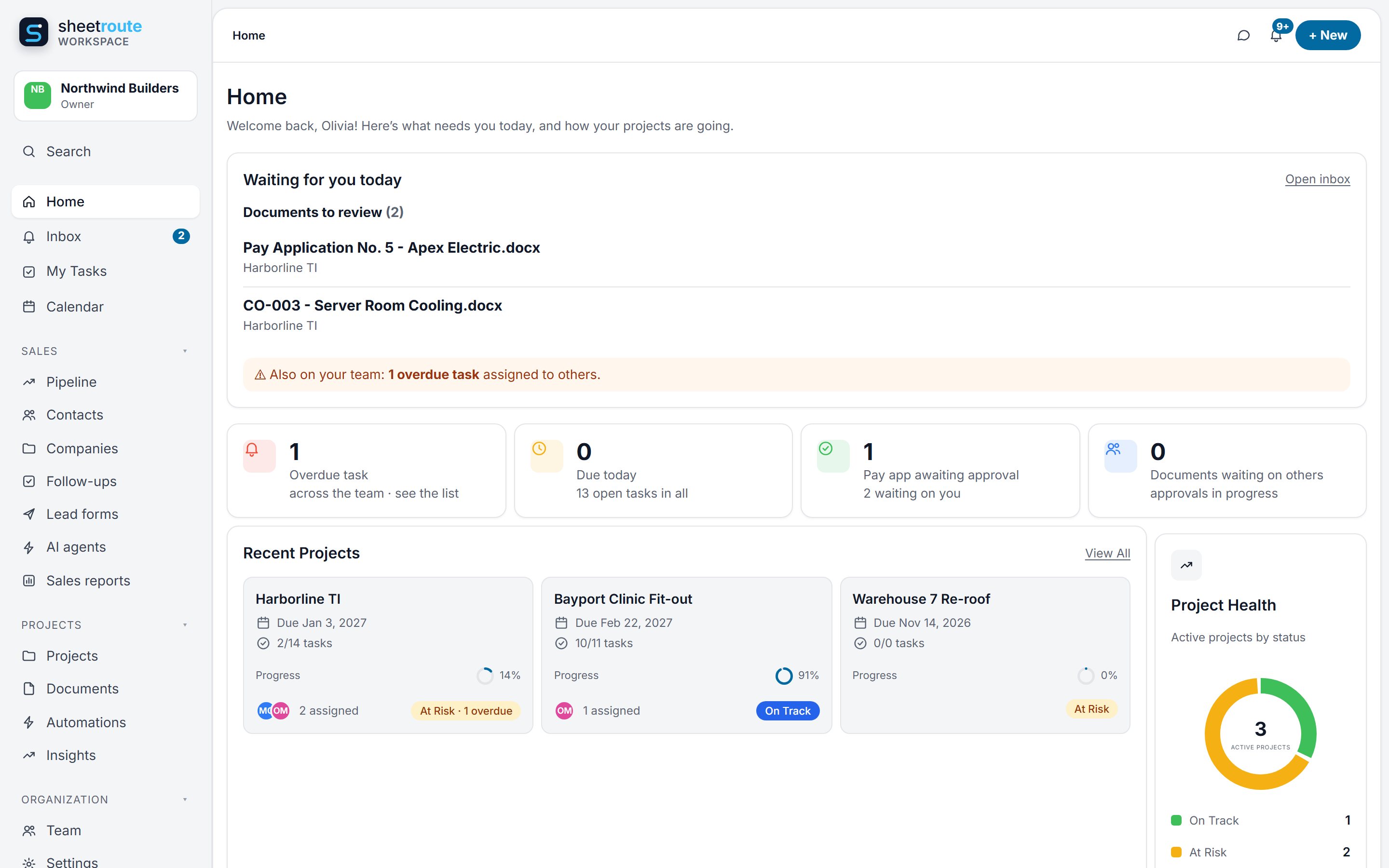Open the notifications bell icon
Image resolution: width=1389 pixels, height=868 pixels.
(x=1275, y=36)
